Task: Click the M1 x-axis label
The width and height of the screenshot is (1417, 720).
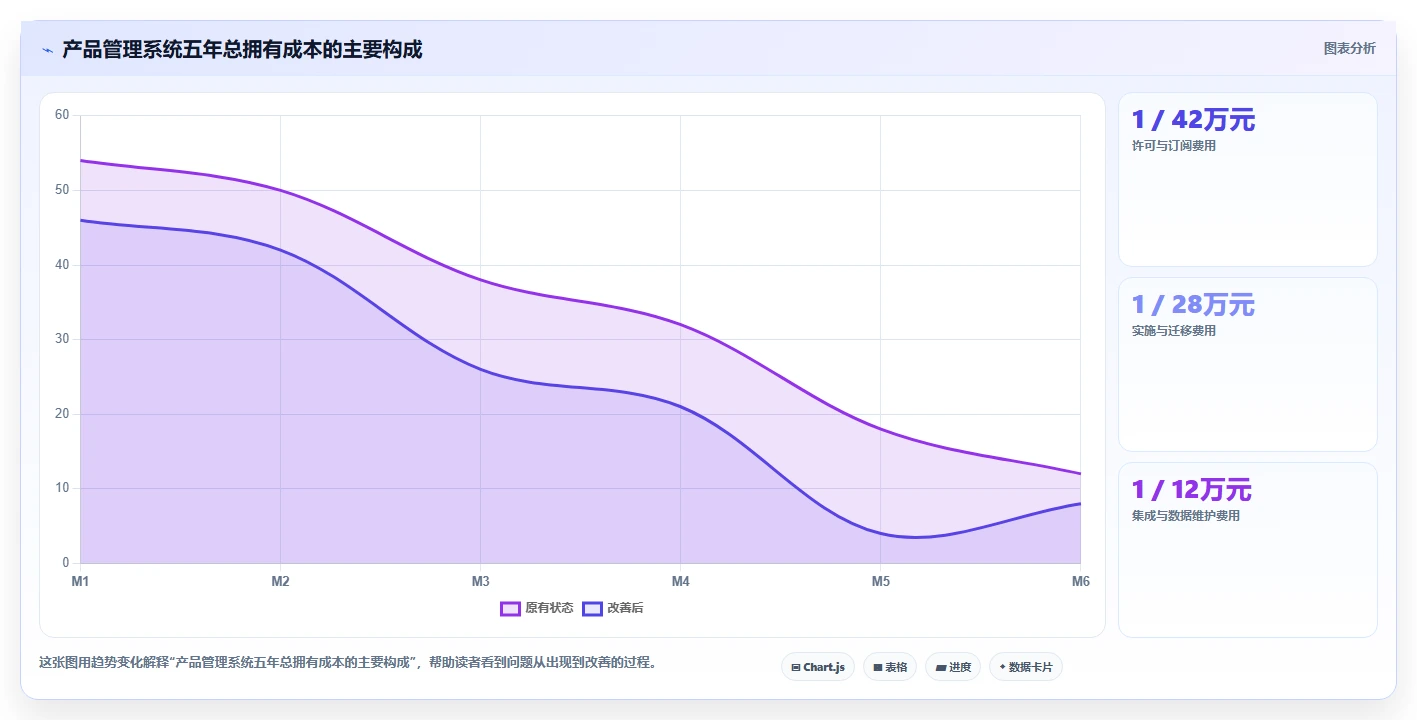Action: pyautogui.click(x=80, y=581)
